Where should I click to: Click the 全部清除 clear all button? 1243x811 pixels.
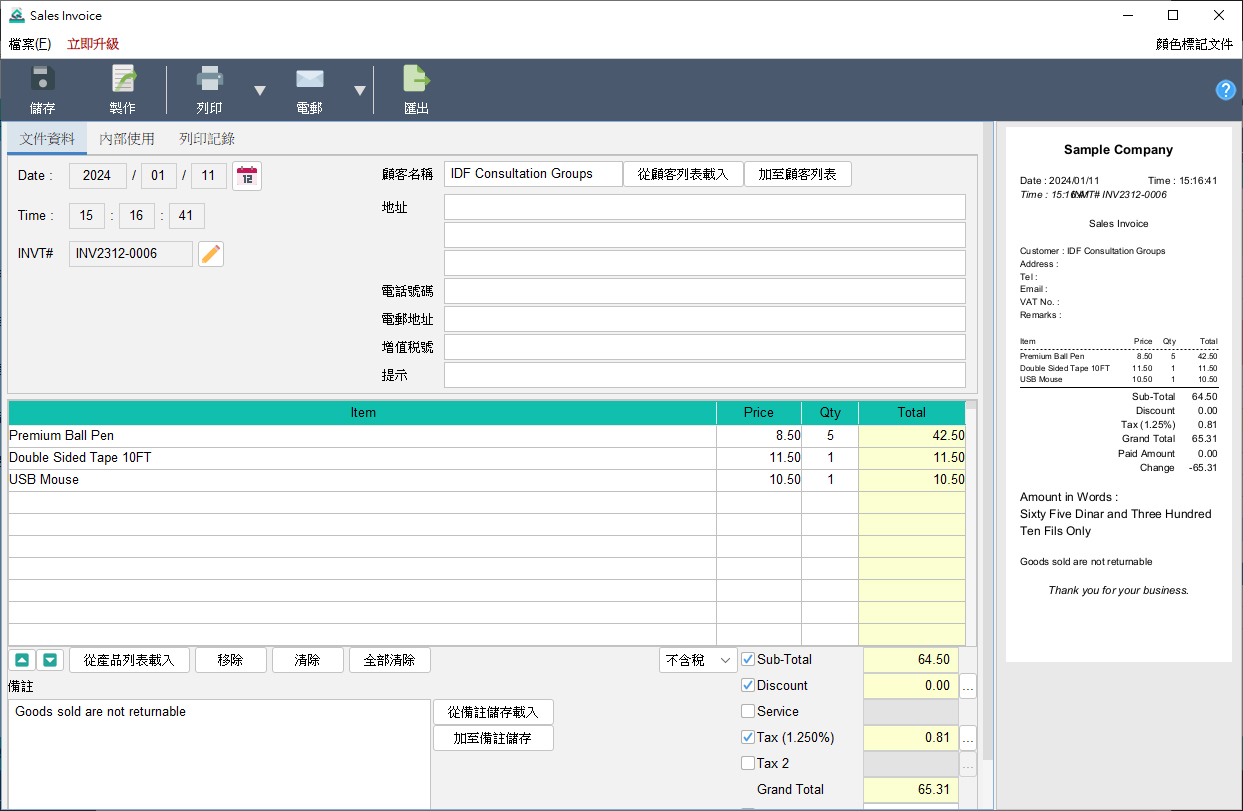[390, 660]
